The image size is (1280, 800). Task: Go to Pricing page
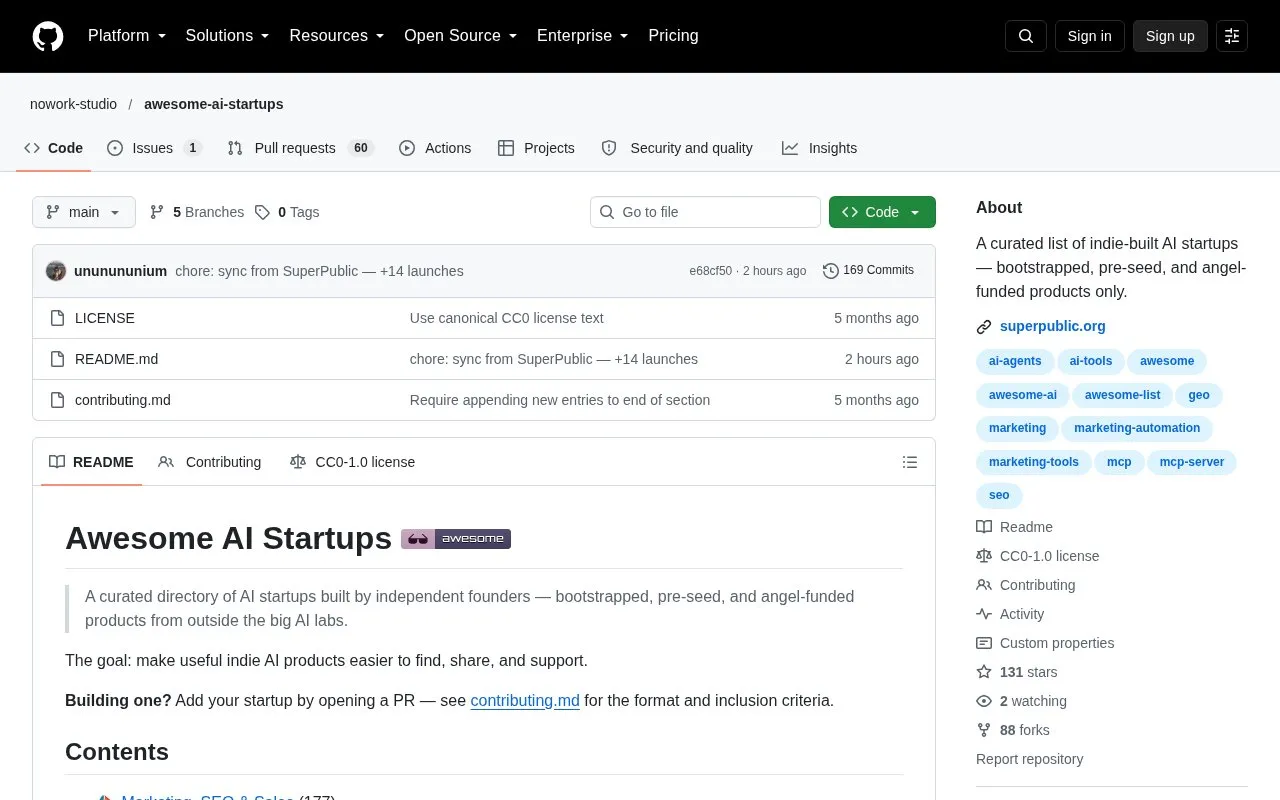pyautogui.click(x=673, y=36)
